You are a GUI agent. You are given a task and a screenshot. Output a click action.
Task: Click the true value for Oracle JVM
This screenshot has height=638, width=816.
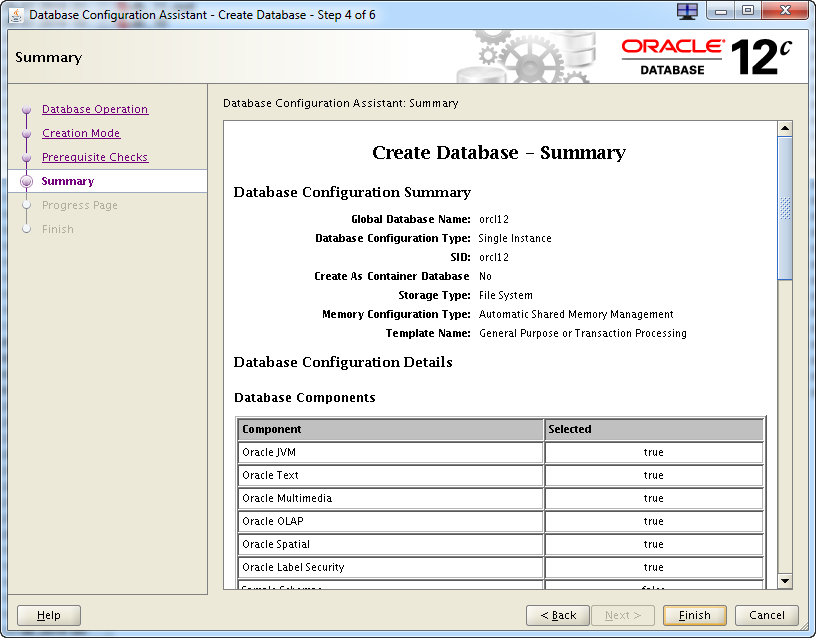(654, 453)
